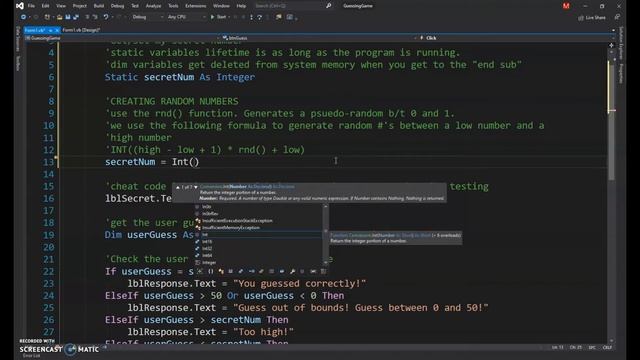The height and width of the screenshot is (360, 640).
Task: Toggle the last IntelliSense filter on the right
Action: [323, 271]
